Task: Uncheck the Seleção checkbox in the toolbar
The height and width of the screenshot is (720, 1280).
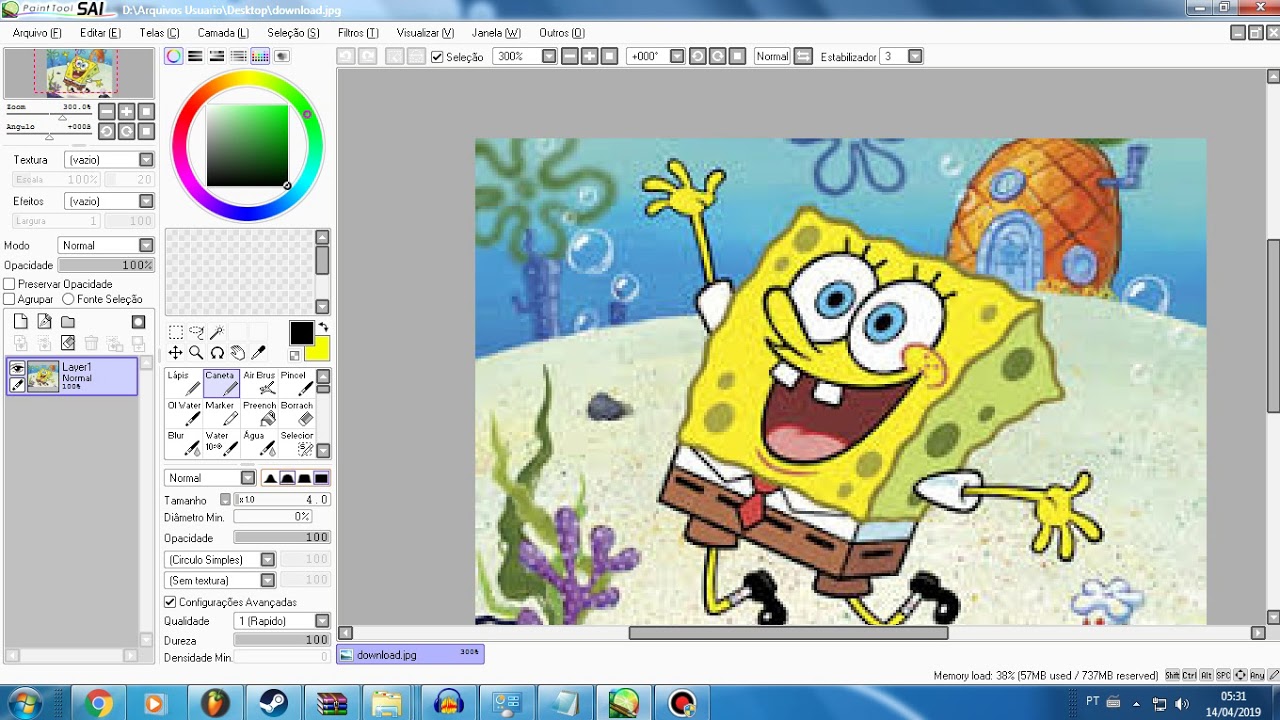Action: [x=437, y=57]
